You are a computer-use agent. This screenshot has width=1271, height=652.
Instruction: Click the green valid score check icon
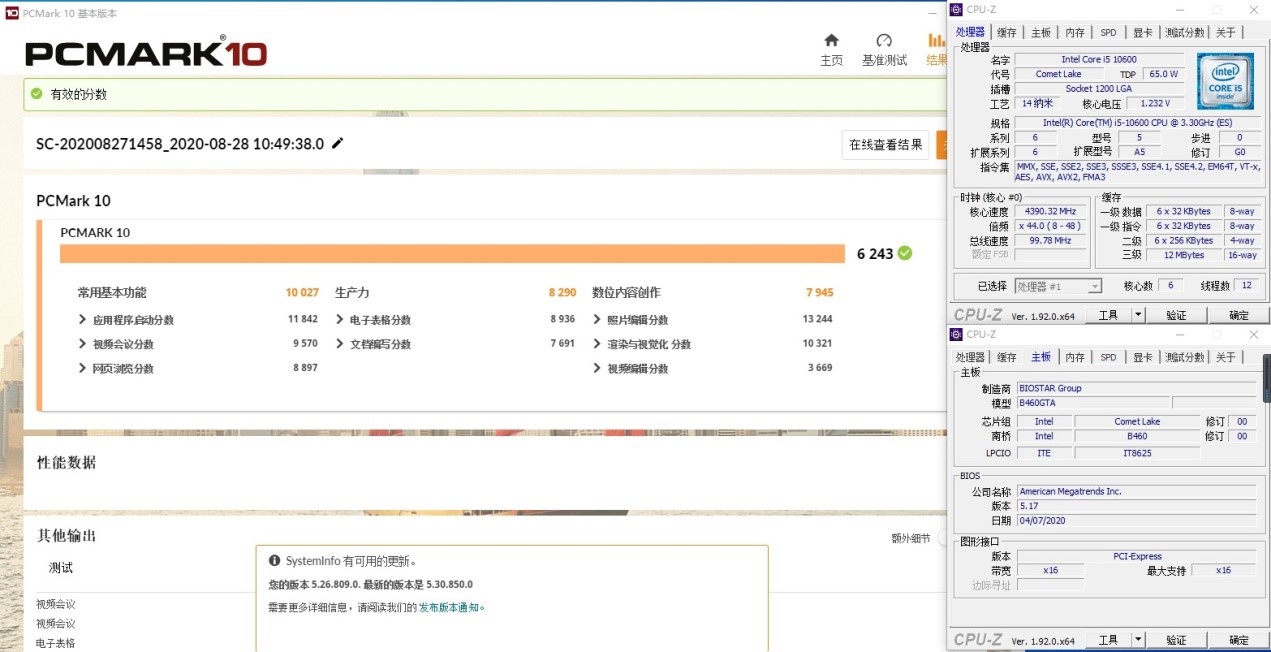click(x=37, y=94)
